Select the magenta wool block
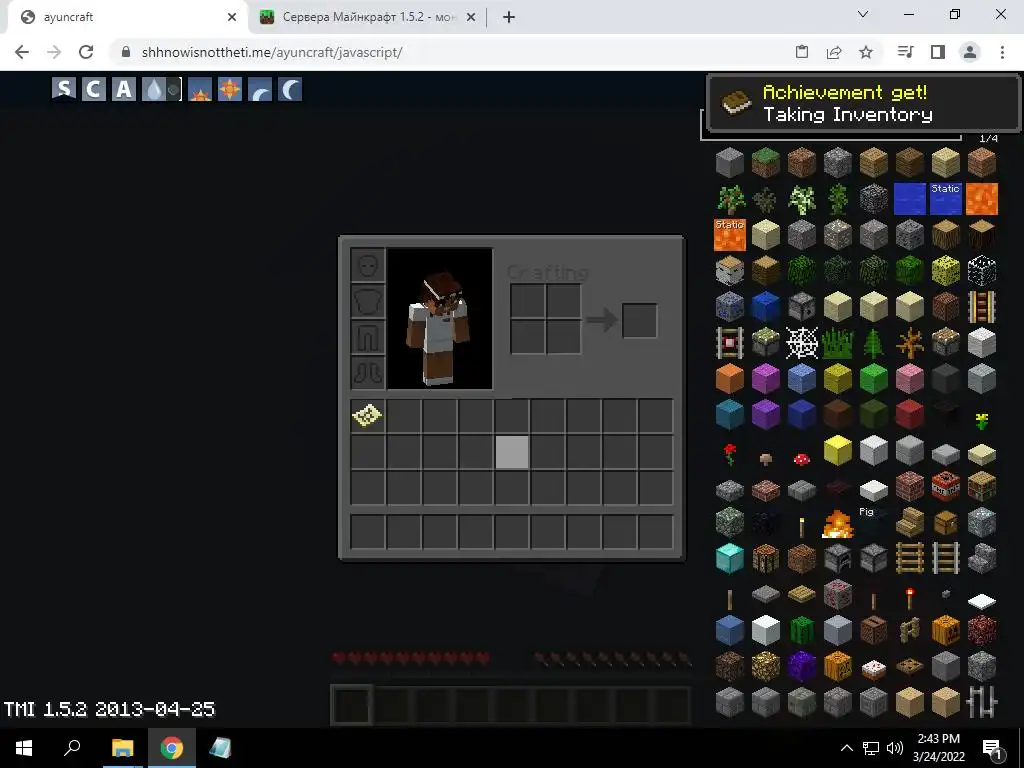 [x=765, y=378]
